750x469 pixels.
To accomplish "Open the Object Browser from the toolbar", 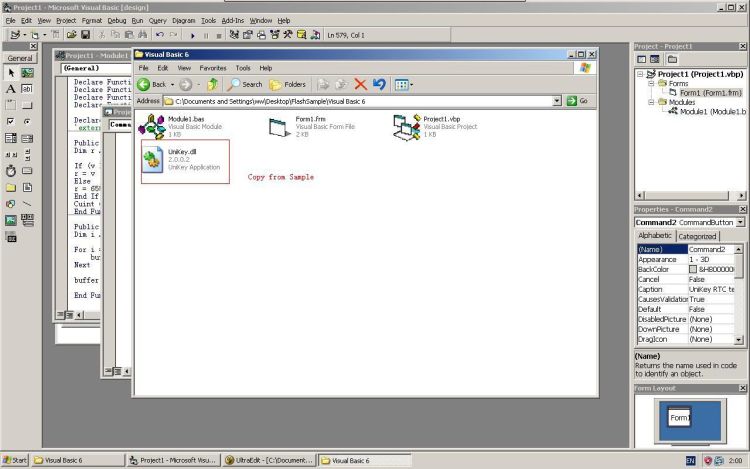I will click(275, 34).
